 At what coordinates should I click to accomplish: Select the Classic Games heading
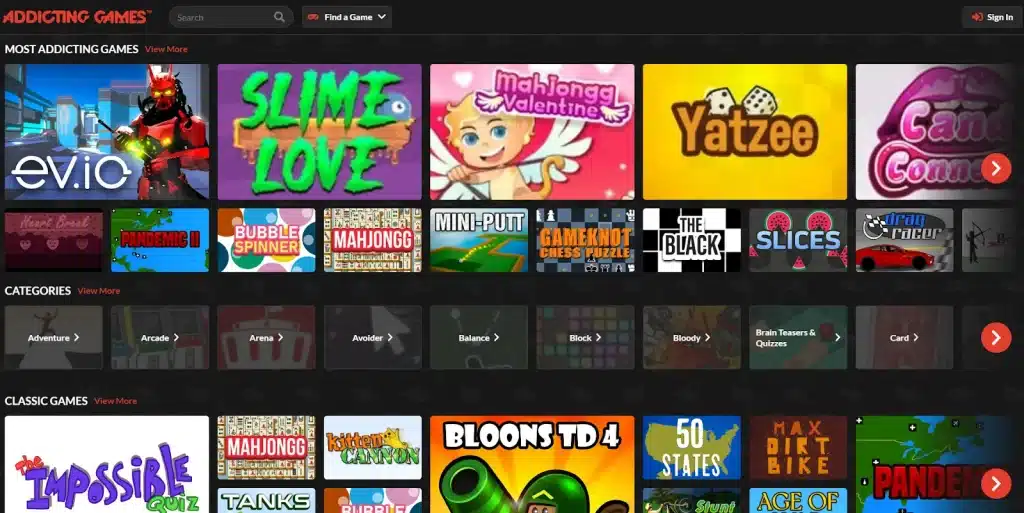click(46, 401)
